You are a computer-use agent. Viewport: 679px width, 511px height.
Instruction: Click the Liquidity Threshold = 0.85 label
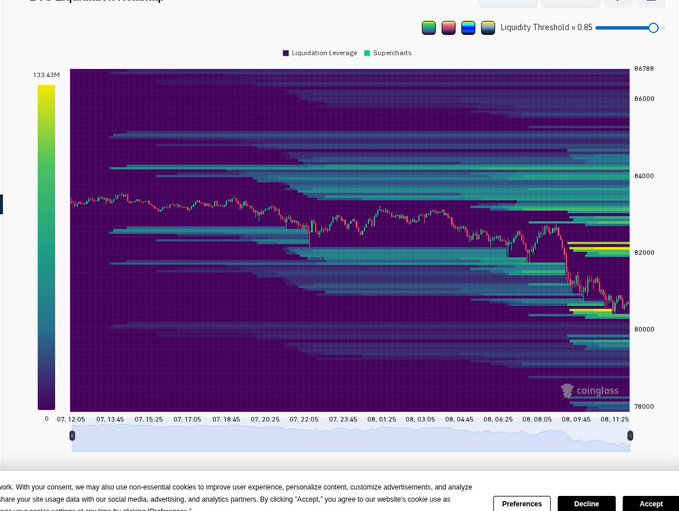(x=546, y=27)
